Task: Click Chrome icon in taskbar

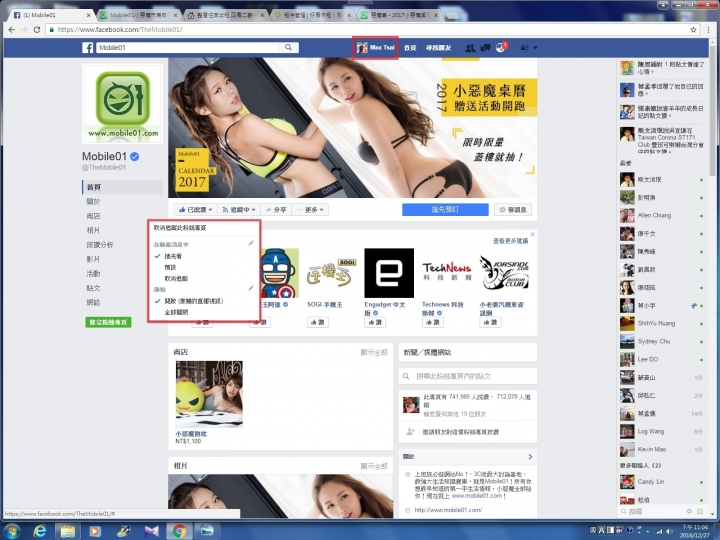Action: (x=179, y=531)
